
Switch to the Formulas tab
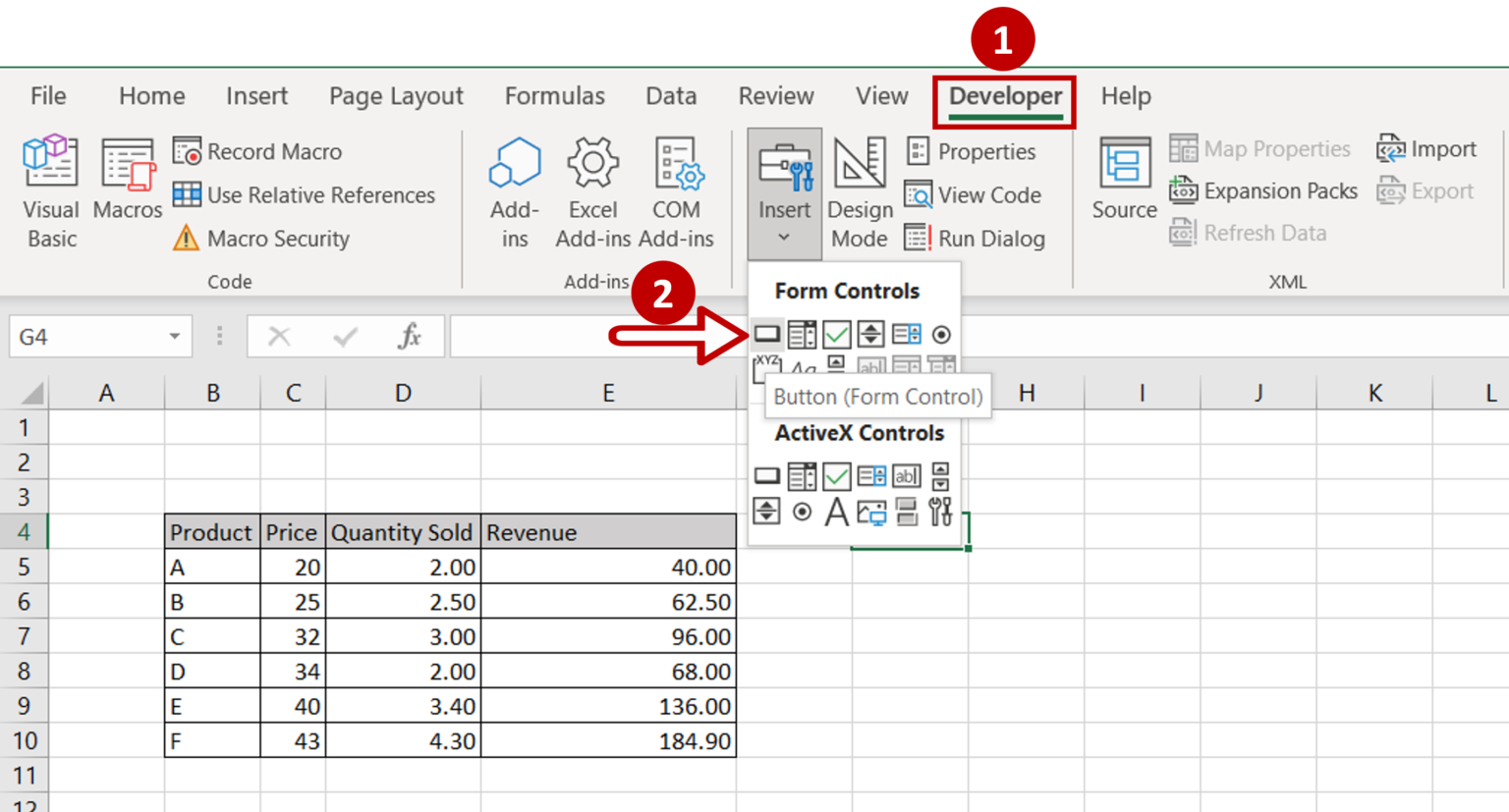554,96
